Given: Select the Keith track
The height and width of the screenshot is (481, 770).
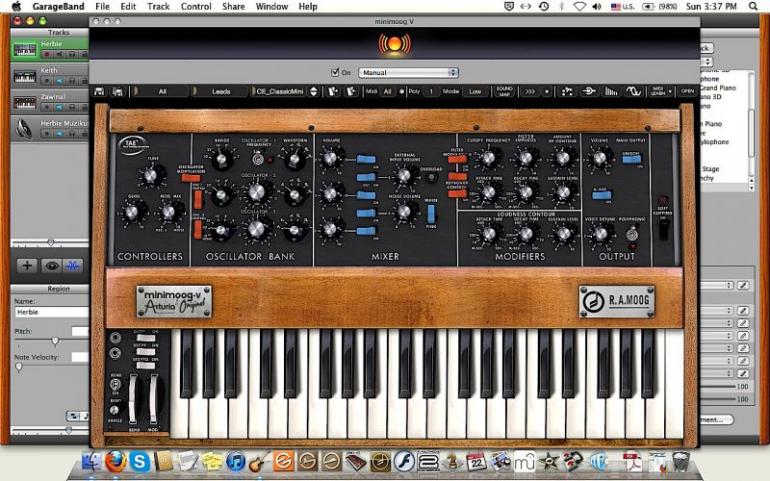Looking at the screenshot, I should [x=50, y=76].
